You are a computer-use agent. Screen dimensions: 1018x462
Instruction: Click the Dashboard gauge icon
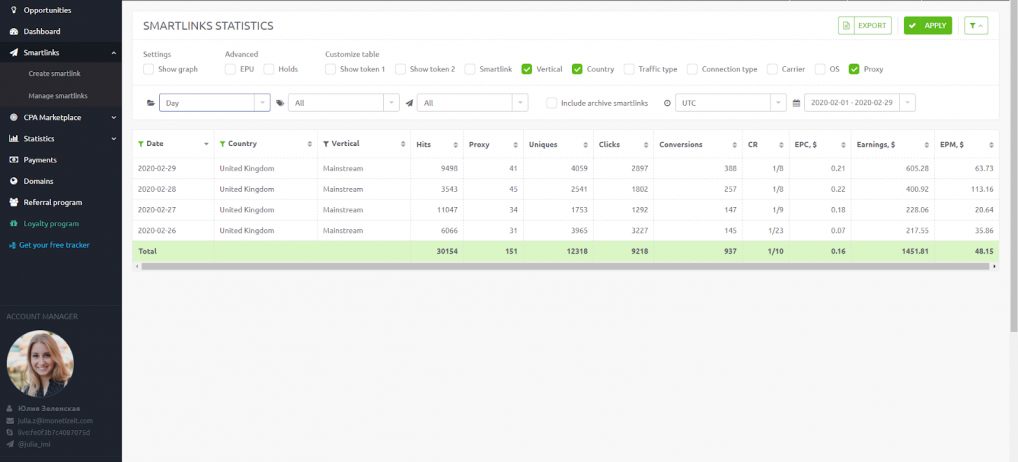pyautogui.click(x=14, y=31)
